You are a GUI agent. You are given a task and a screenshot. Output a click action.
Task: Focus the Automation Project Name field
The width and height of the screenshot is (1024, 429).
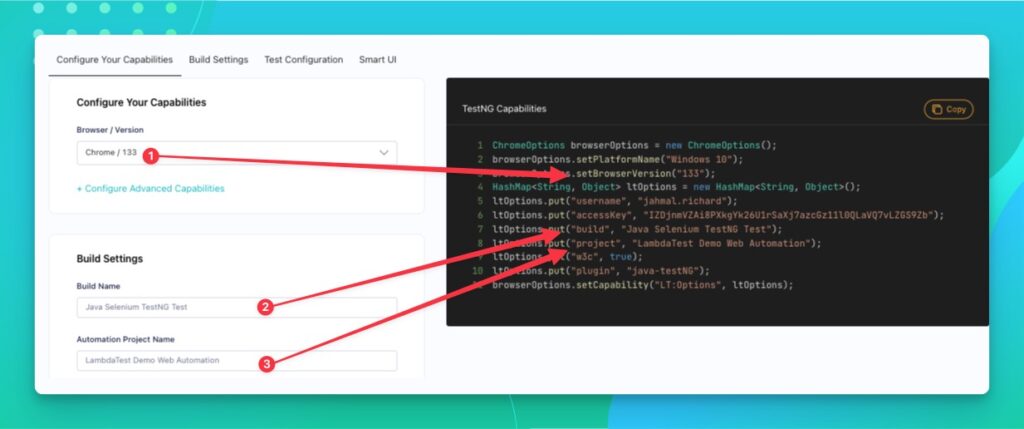pyautogui.click(x=236, y=360)
